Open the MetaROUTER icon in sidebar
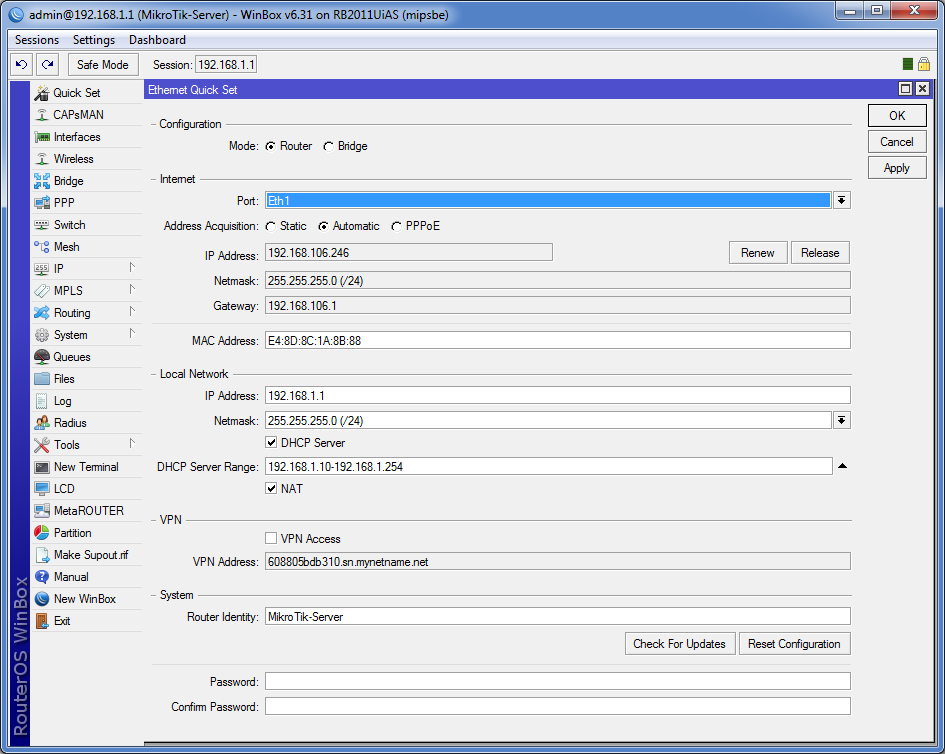This screenshot has height=754, width=945. coord(42,511)
